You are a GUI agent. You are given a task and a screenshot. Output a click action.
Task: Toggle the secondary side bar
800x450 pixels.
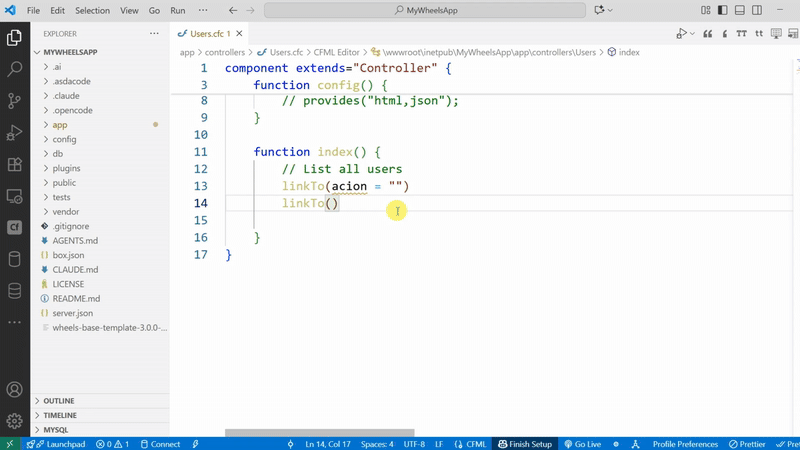click(x=757, y=10)
